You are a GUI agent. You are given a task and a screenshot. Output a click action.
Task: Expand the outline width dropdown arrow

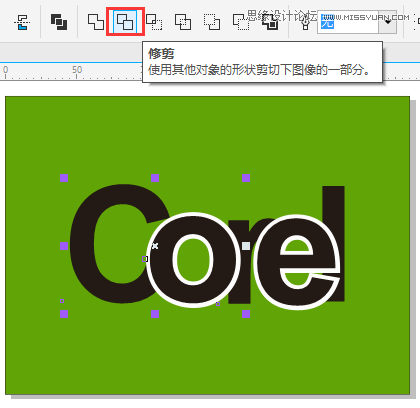click(388, 22)
